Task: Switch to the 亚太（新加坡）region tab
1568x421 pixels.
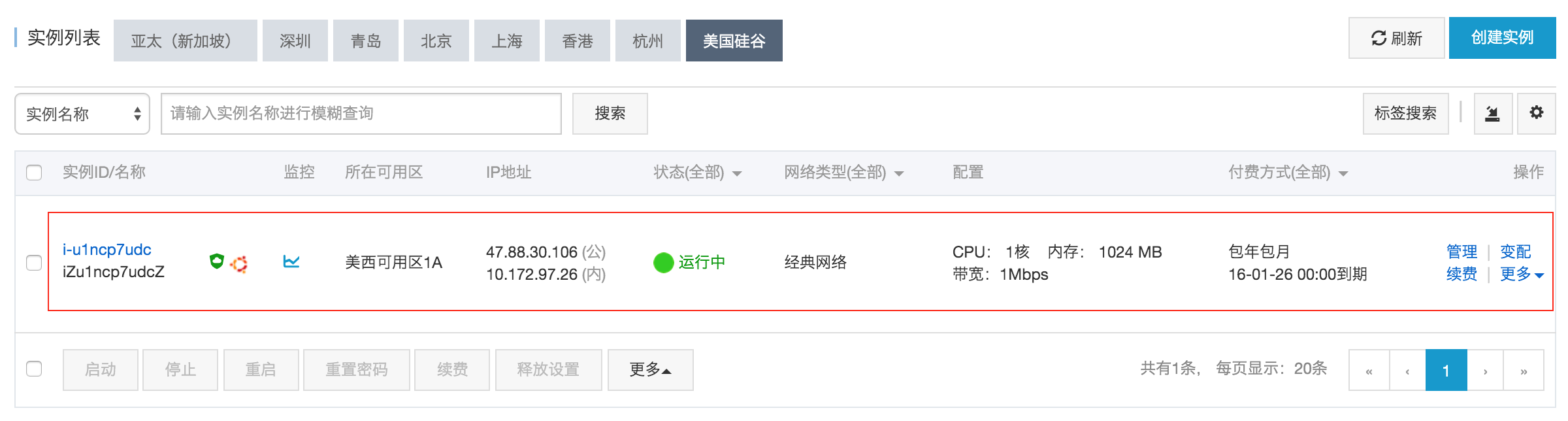Action: 186,41
